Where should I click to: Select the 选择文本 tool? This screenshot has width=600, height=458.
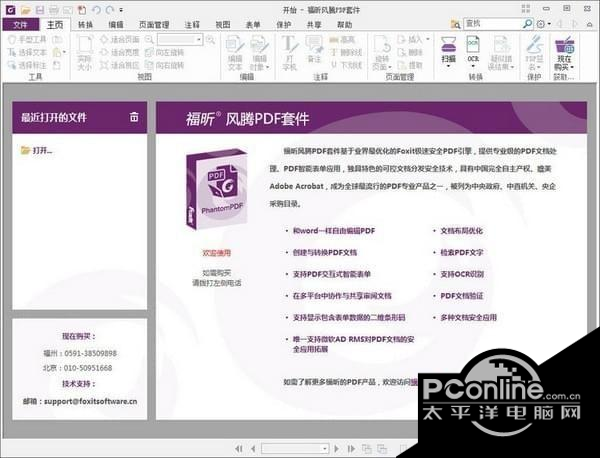[x=28, y=52]
